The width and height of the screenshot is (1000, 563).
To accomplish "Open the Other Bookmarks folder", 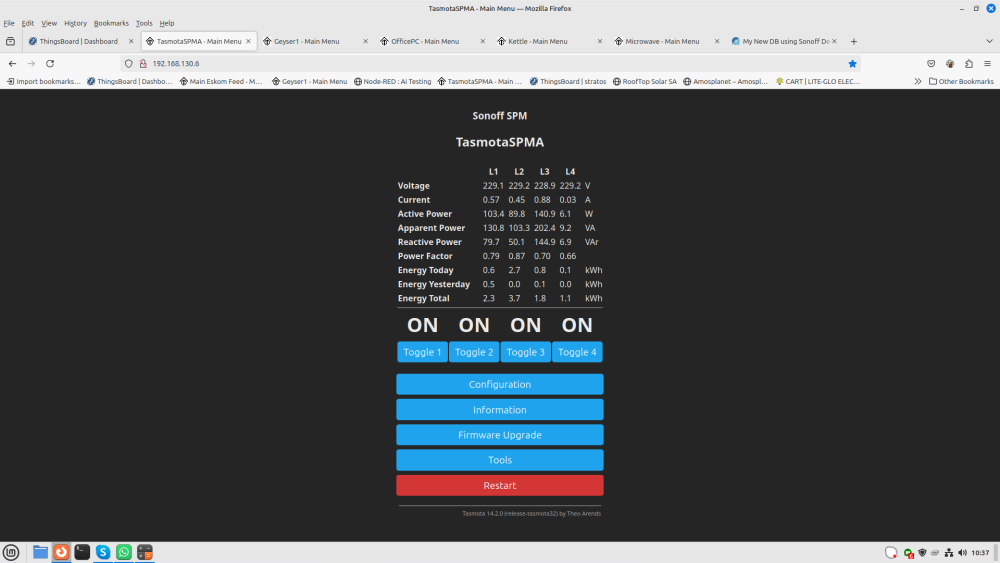I will point(961,82).
